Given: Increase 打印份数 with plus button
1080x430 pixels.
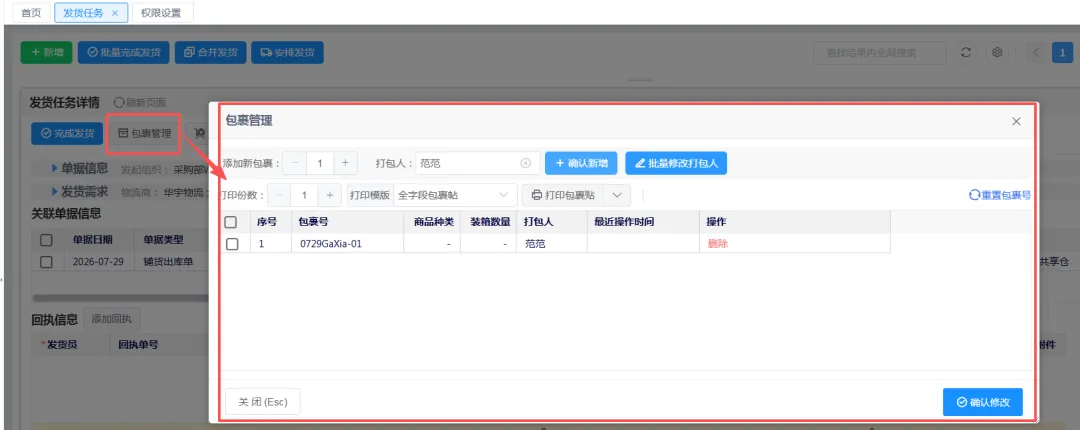Looking at the screenshot, I should point(330,195).
